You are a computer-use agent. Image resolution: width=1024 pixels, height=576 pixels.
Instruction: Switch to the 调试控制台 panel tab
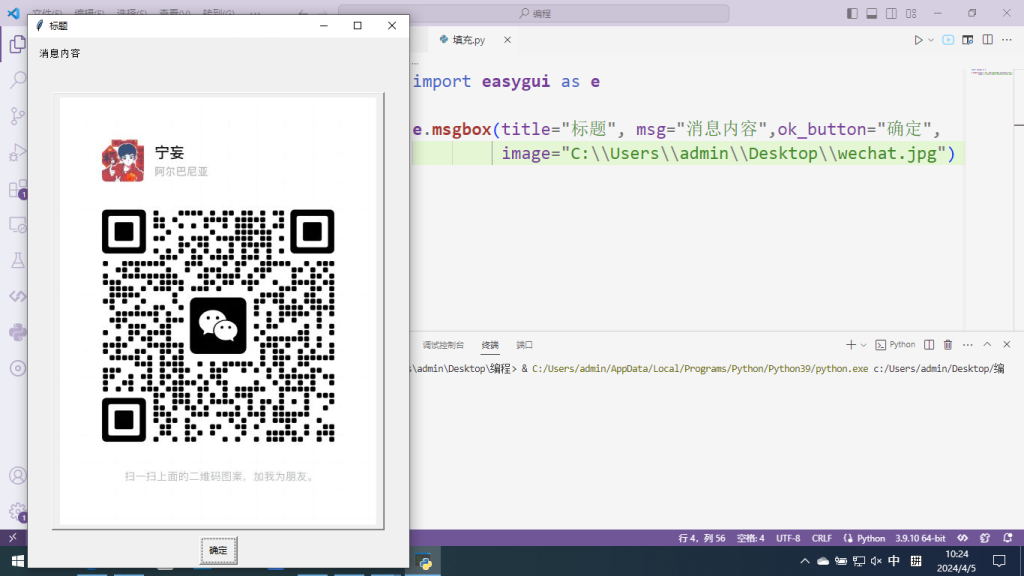pos(443,345)
